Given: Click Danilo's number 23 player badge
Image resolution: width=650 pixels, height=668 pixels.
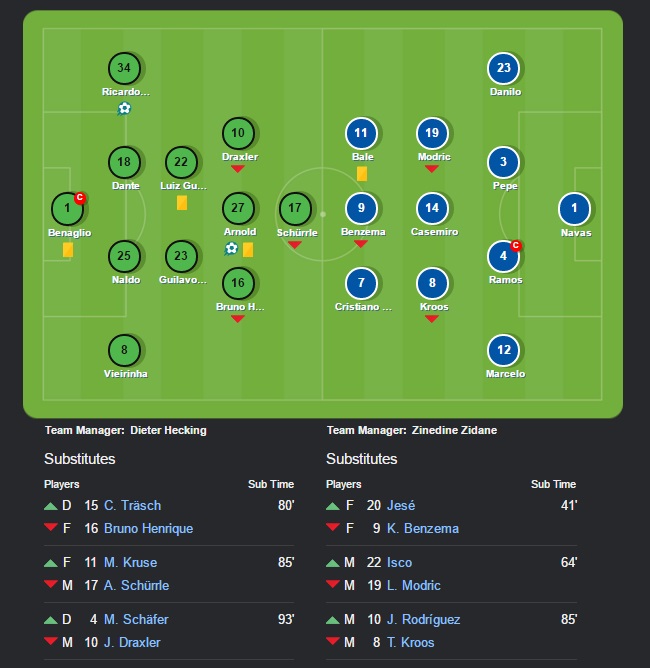Looking at the screenshot, I should point(503,68).
